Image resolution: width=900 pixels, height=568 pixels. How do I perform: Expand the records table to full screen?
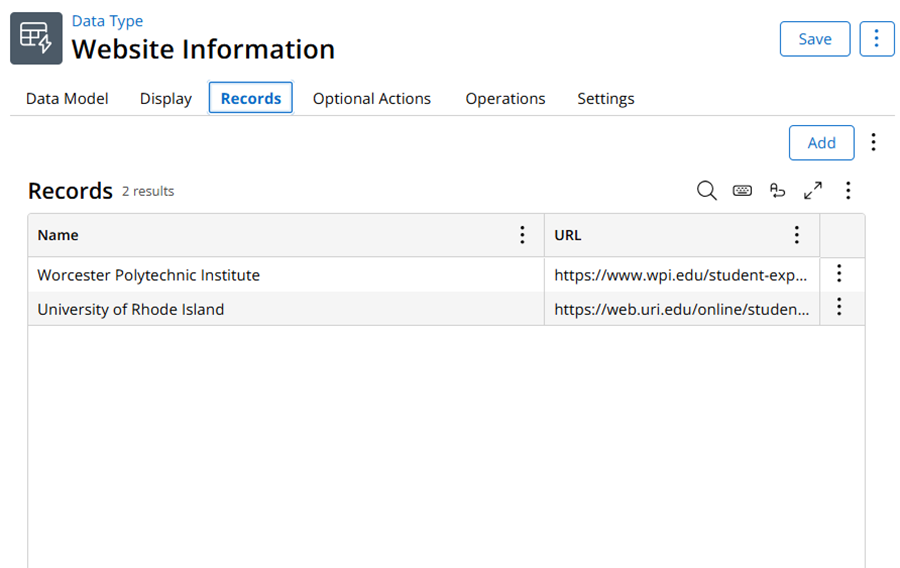click(813, 190)
